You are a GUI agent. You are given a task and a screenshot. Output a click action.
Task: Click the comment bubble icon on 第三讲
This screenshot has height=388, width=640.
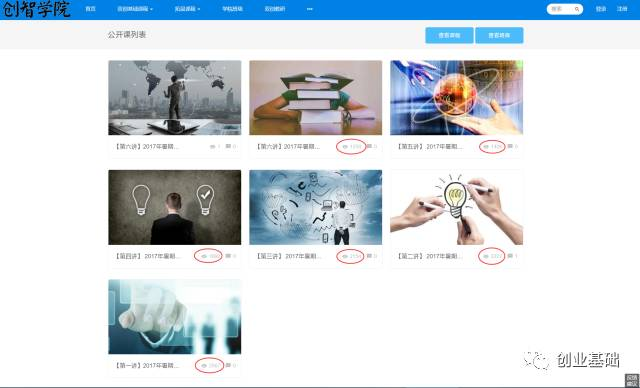click(369, 256)
